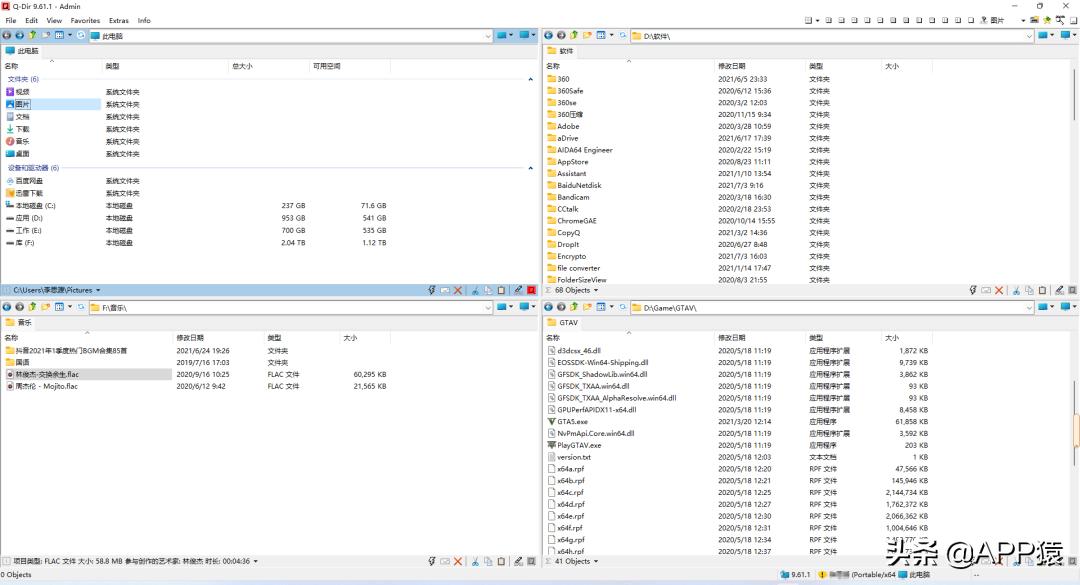Sort the D:\软件 pane by 修改日期 column

(x=731, y=66)
